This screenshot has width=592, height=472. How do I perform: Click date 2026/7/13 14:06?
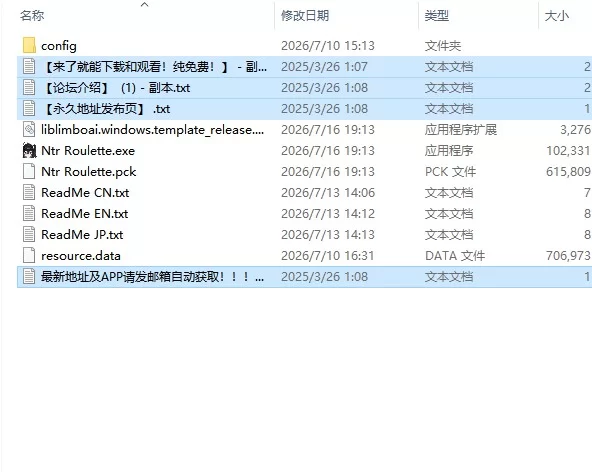[x=328, y=193]
